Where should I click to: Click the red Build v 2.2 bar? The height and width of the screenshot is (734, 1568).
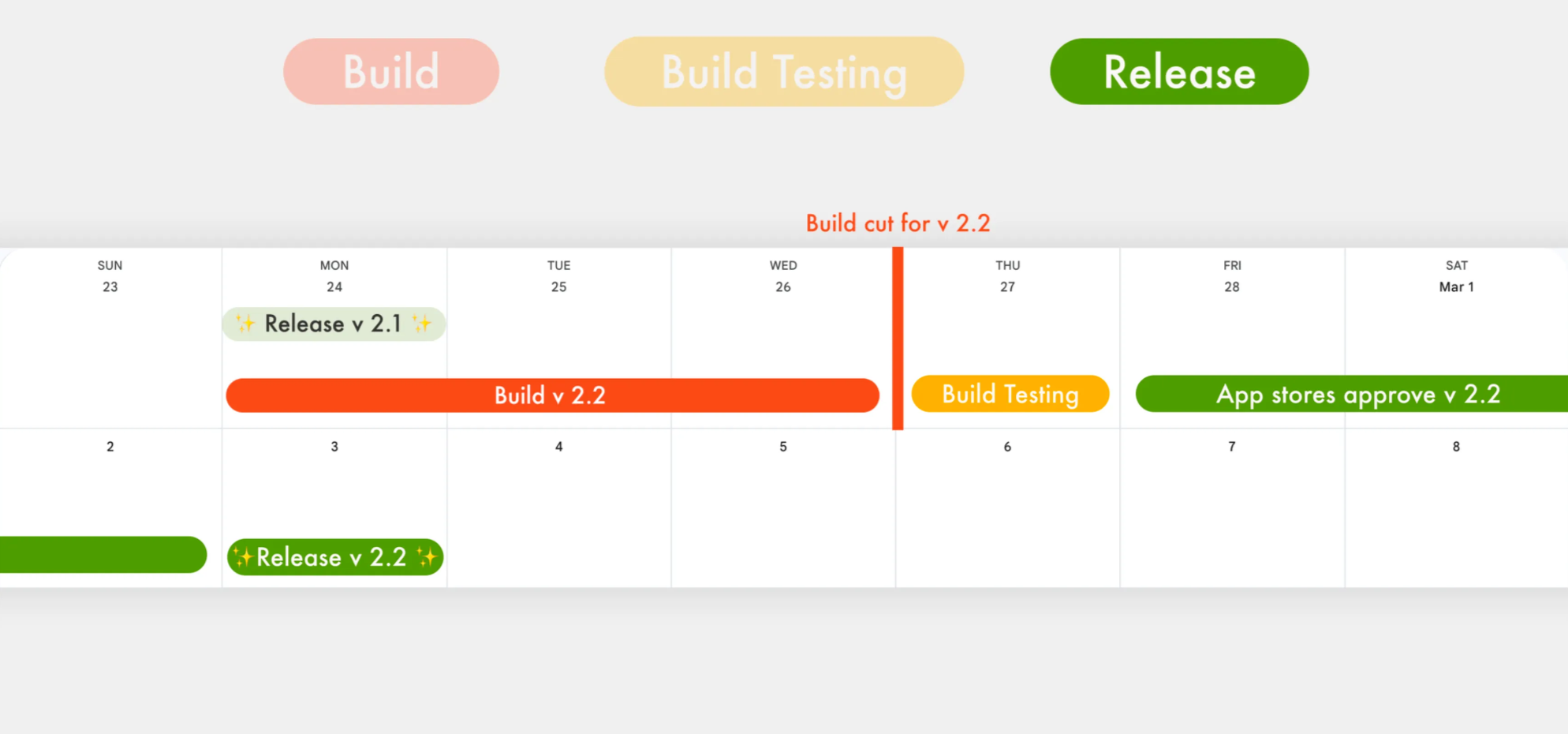click(552, 395)
